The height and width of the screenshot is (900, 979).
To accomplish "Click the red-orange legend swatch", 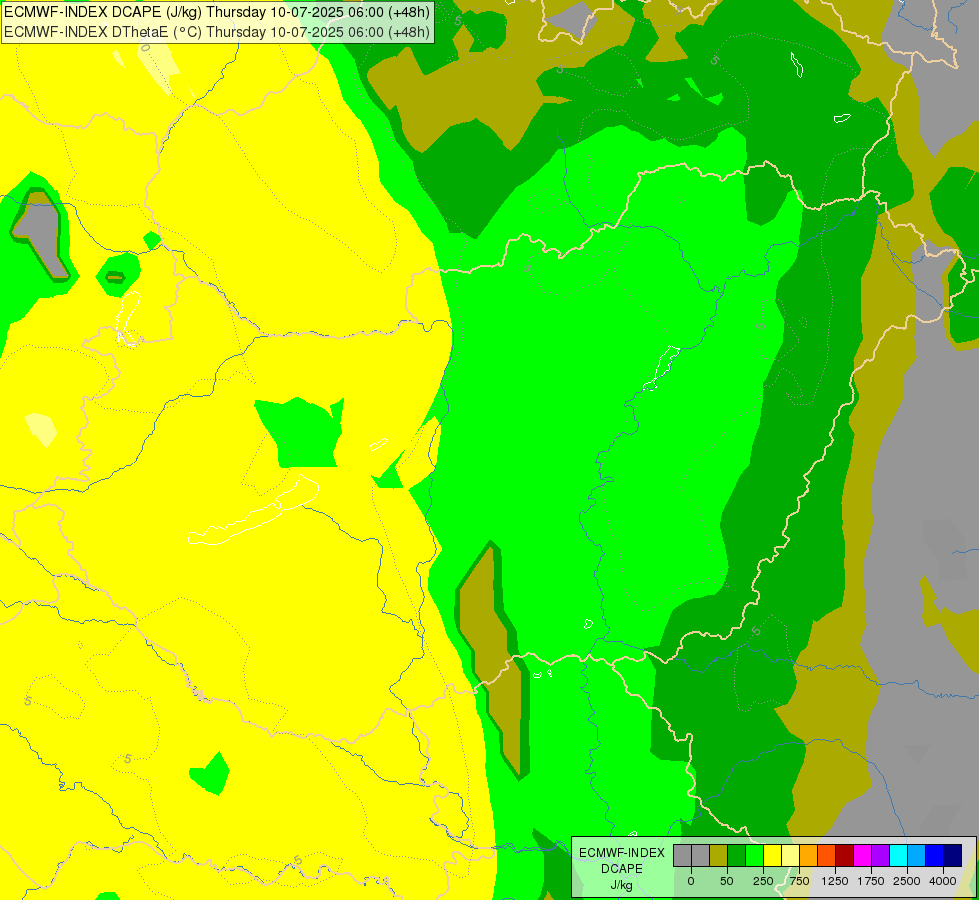I will point(827,856).
